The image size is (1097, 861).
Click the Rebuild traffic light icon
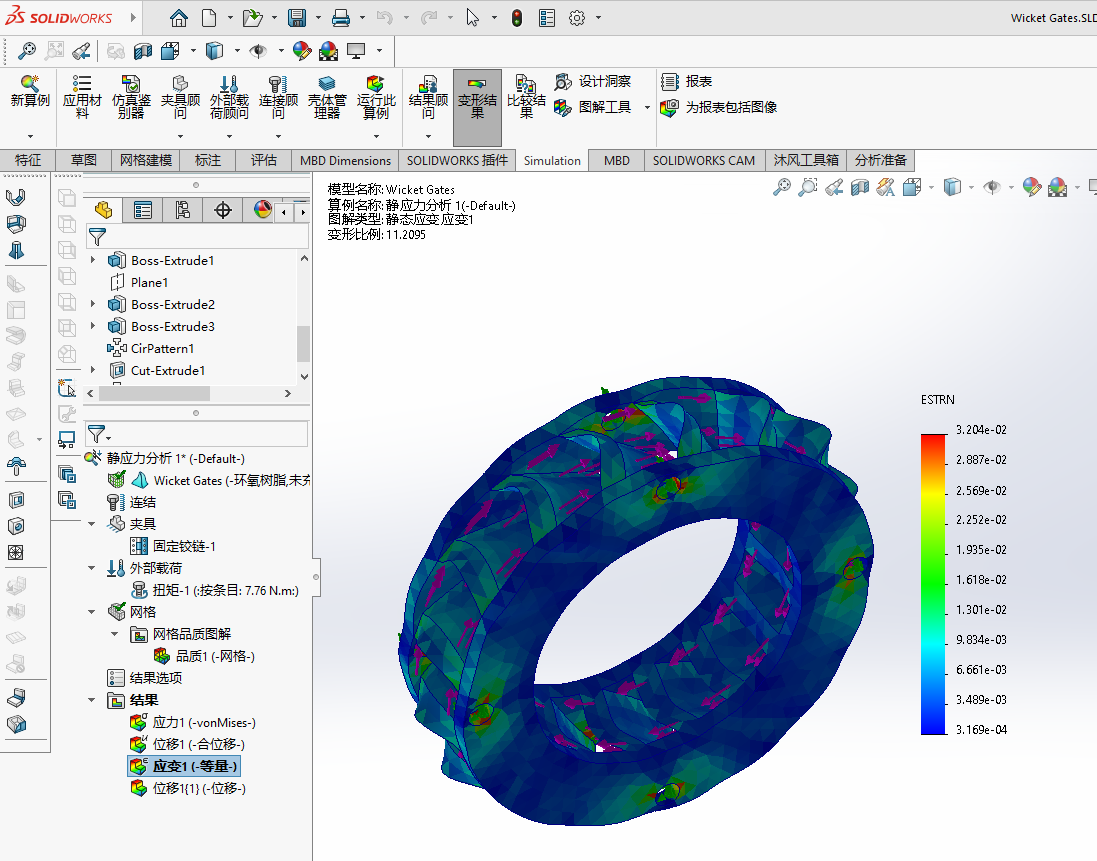(x=517, y=18)
